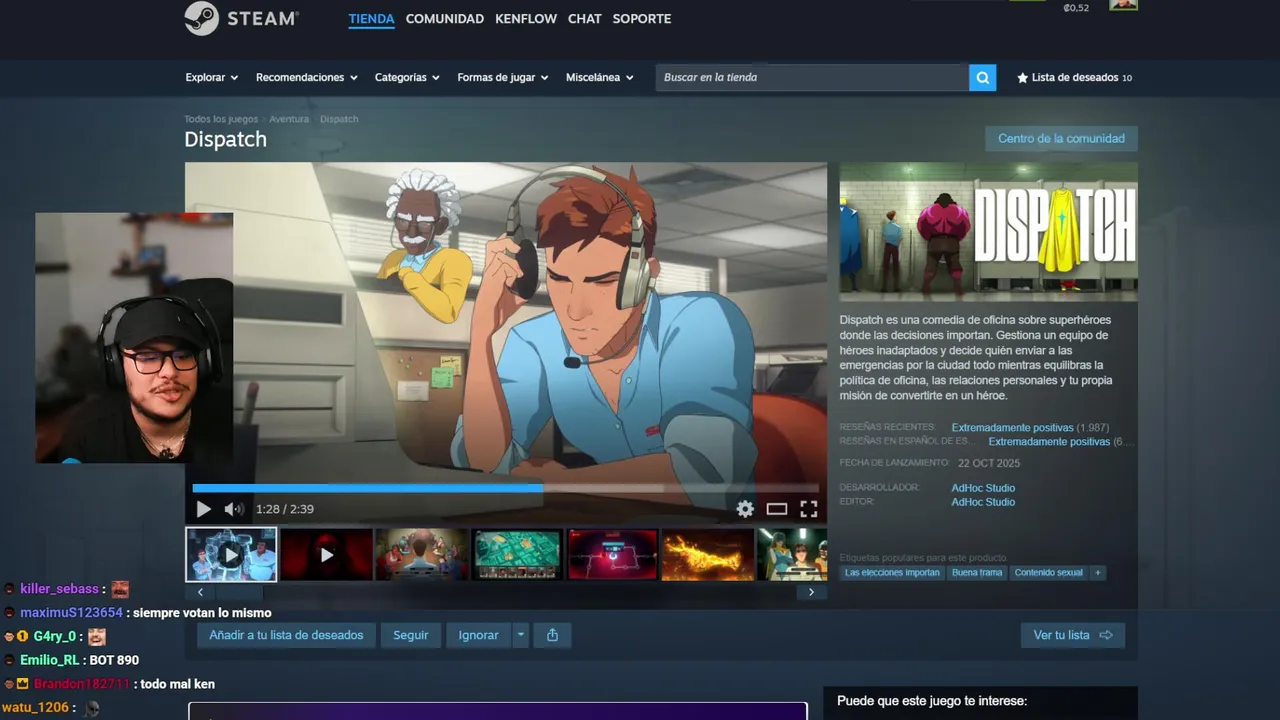Select the Contenido sexual tag
The width and height of the screenshot is (1280, 720).
(x=1049, y=573)
